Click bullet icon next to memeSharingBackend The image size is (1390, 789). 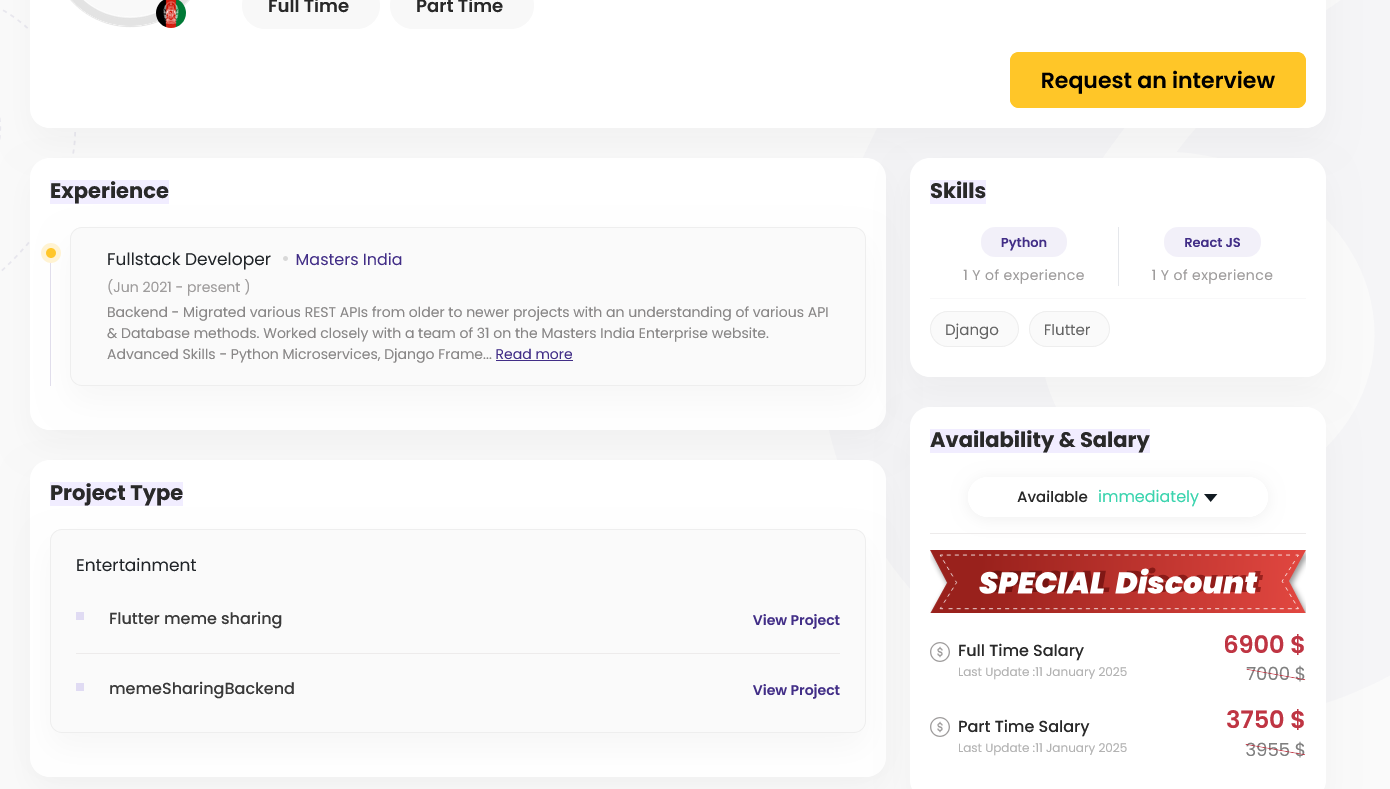80,687
